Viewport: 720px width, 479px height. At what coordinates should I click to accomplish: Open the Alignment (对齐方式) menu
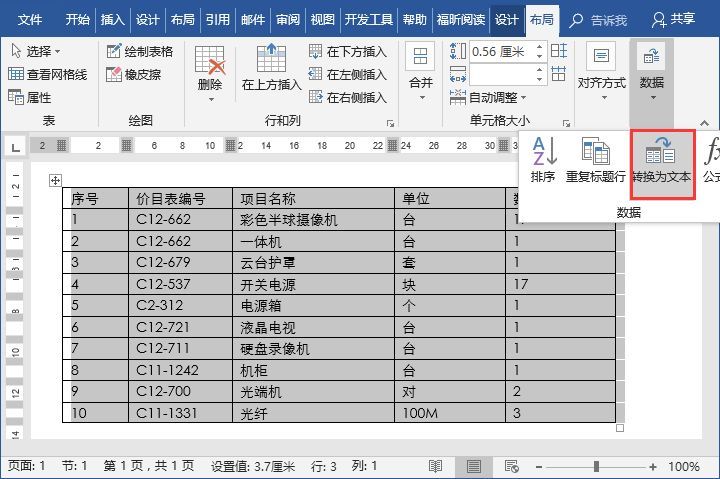602,73
